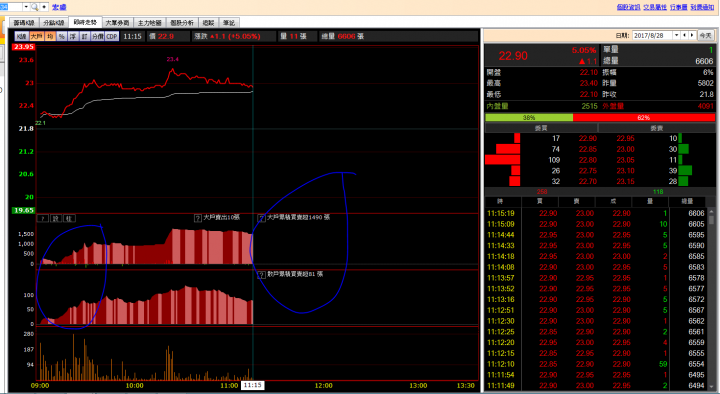
Task: Expand the date picker dropdown arrow
Action: click(676, 35)
